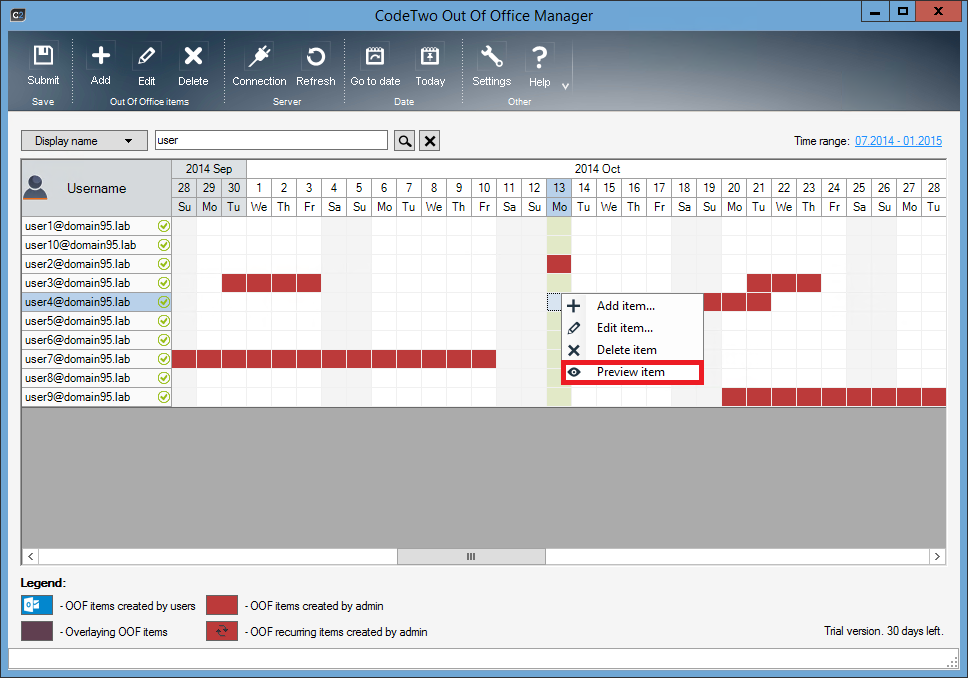Expand the Display name filter dropdown
The width and height of the screenshot is (968, 678).
pos(84,141)
